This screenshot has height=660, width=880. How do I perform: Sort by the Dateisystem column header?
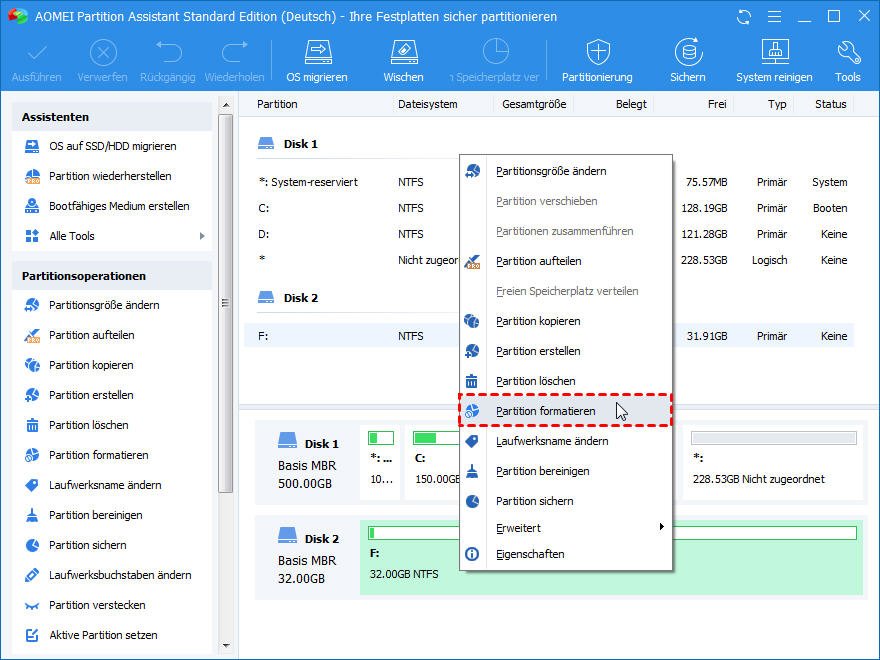(x=427, y=104)
